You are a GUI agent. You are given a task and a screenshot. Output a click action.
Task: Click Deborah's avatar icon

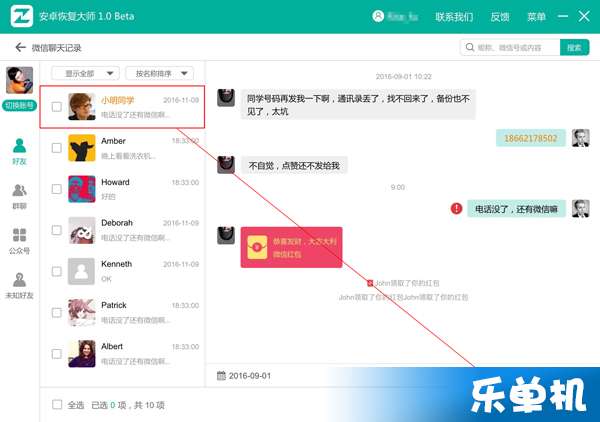tap(82, 230)
